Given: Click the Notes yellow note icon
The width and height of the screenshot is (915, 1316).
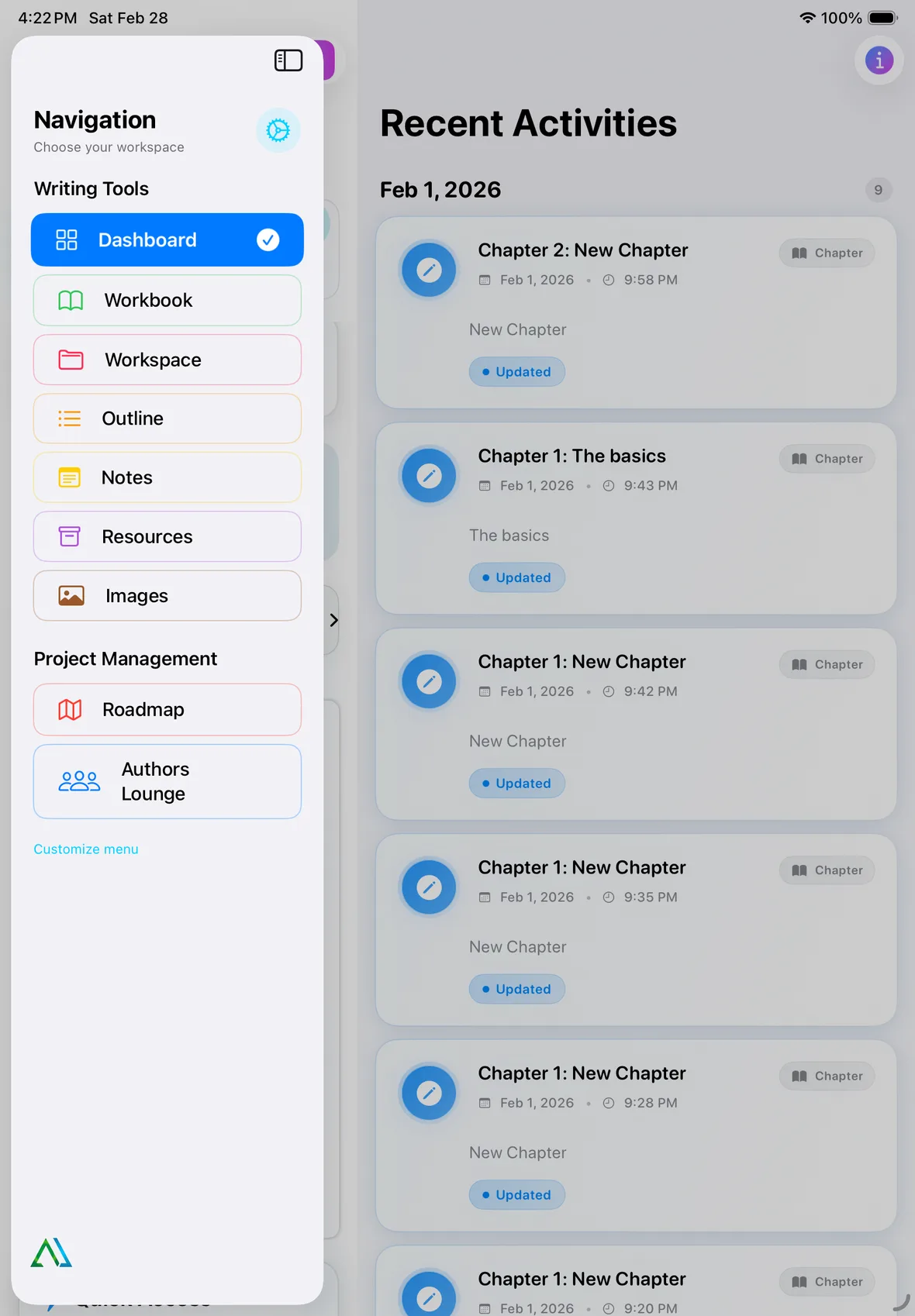Looking at the screenshot, I should 69,477.
